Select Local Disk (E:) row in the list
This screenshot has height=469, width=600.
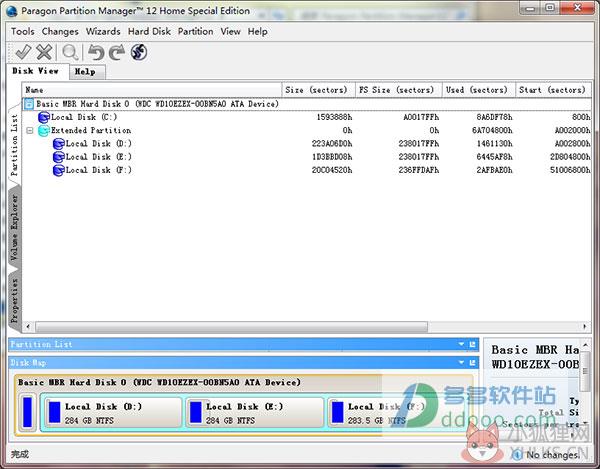point(307,157)
